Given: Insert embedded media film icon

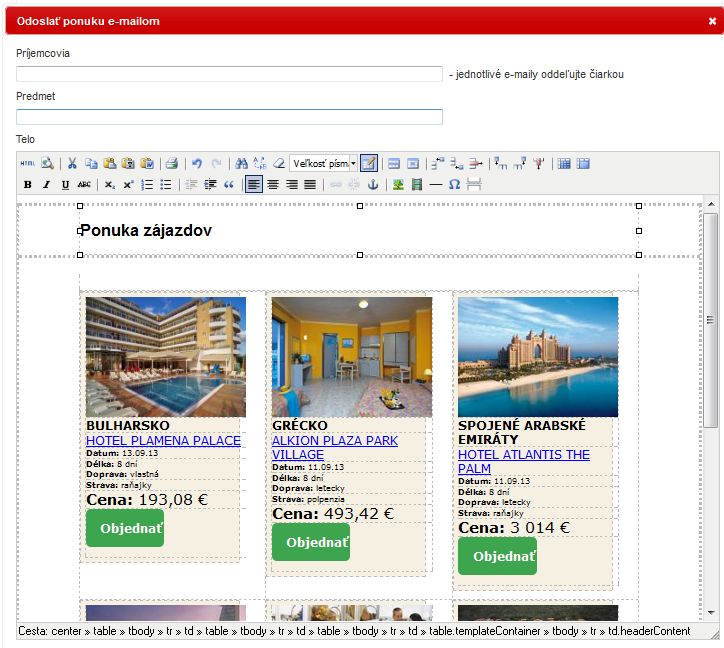Looking at the screenshot, I should (x=417, y=185).
